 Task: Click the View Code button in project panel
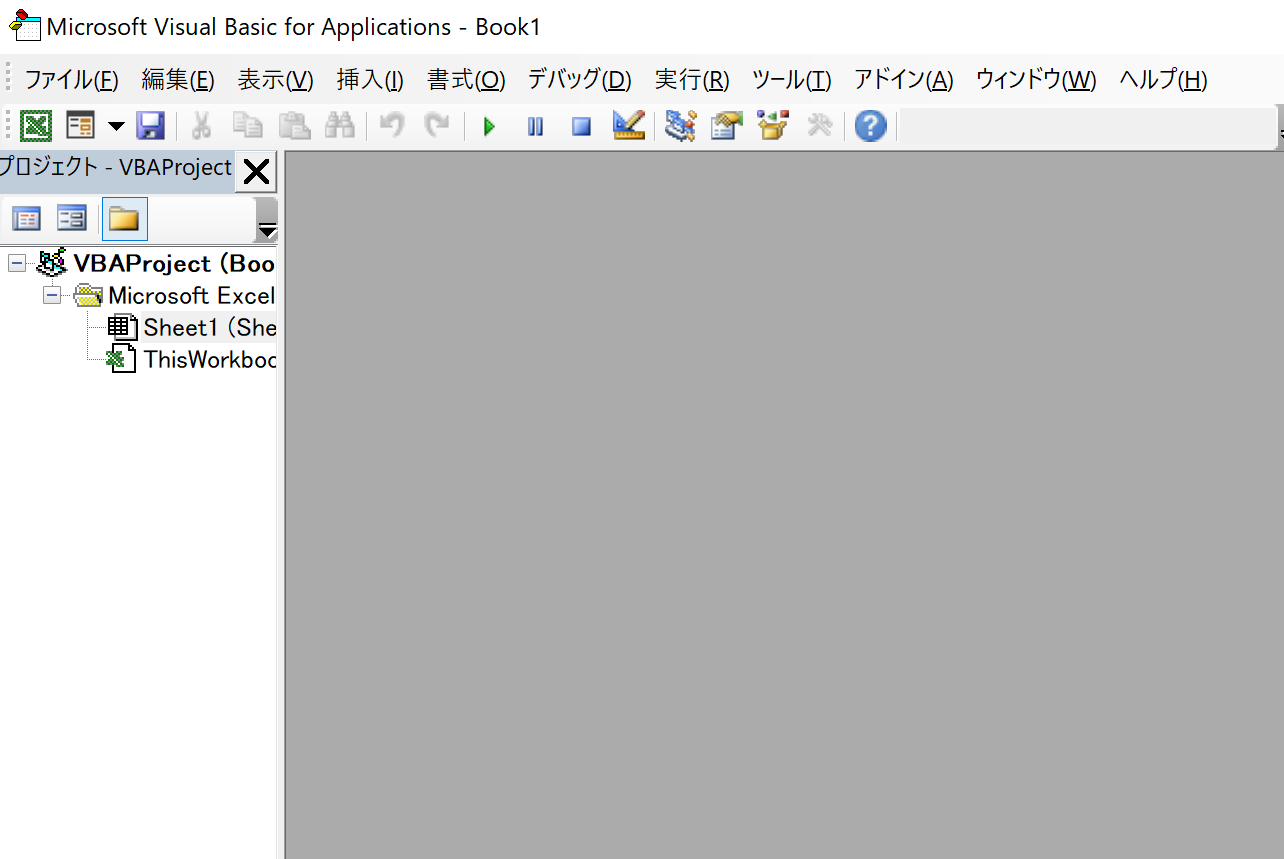tap(26, 219)
